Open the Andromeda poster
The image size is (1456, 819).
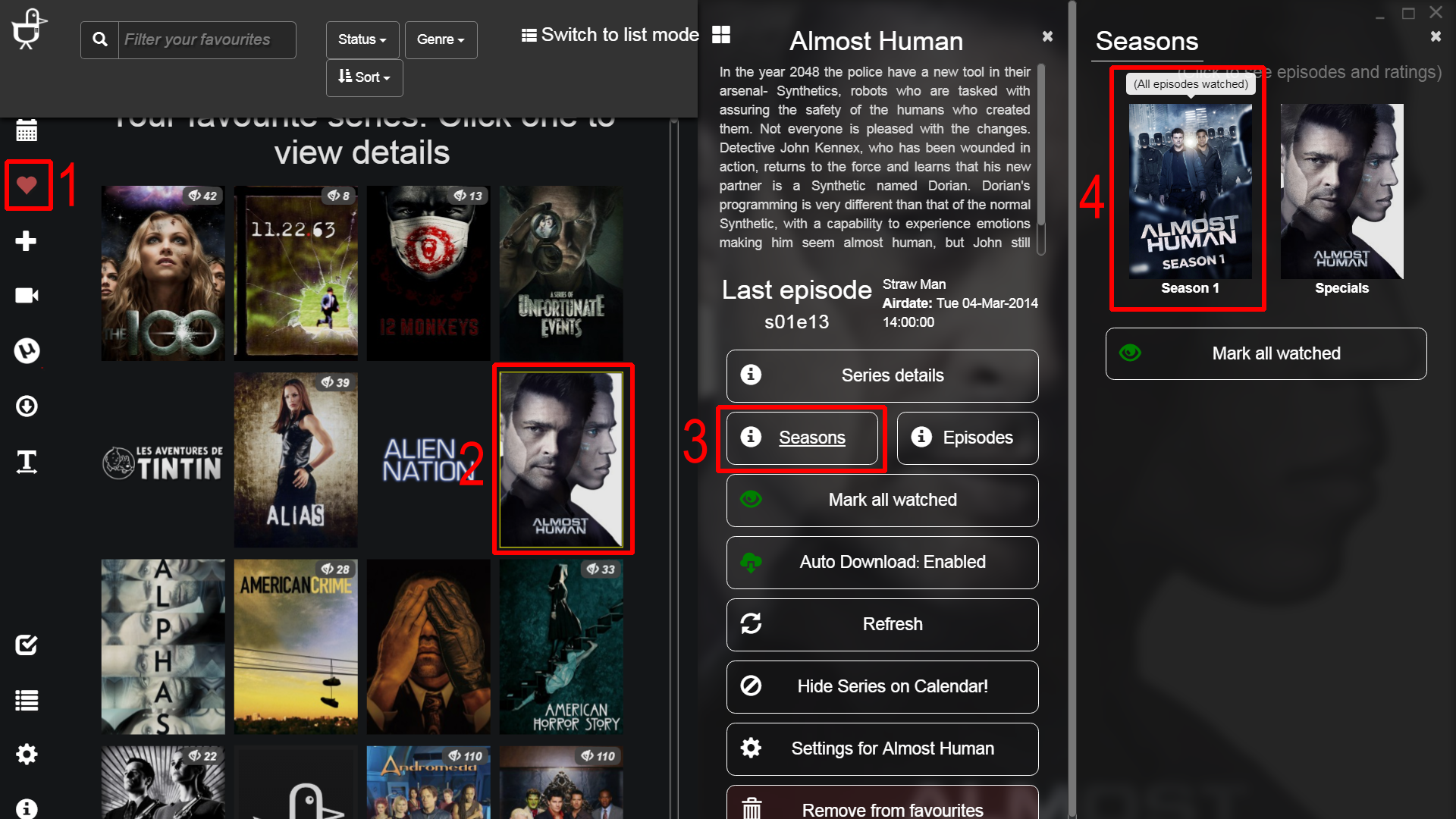click(x=428, y=783)
